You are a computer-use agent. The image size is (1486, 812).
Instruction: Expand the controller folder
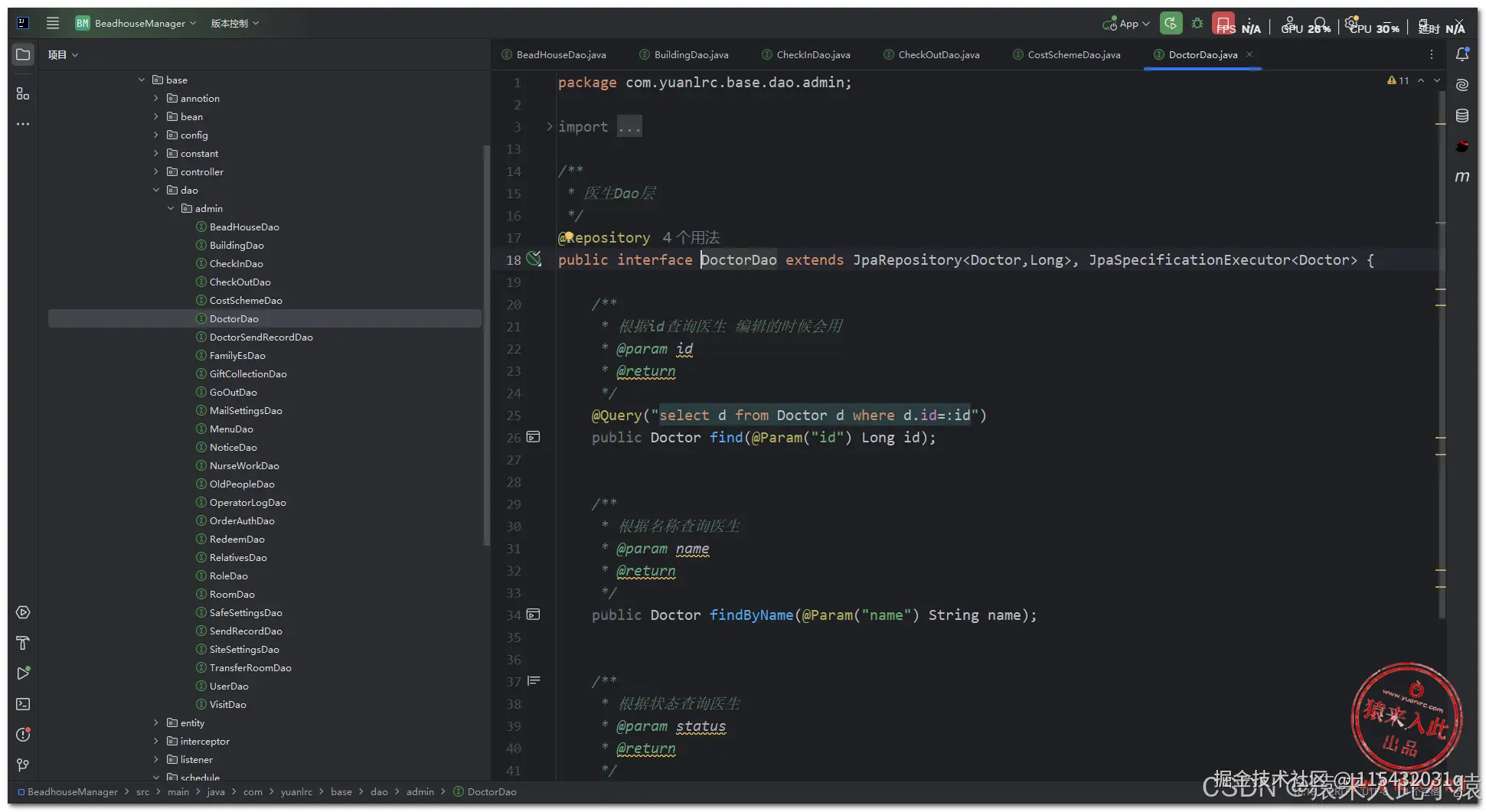156,171
